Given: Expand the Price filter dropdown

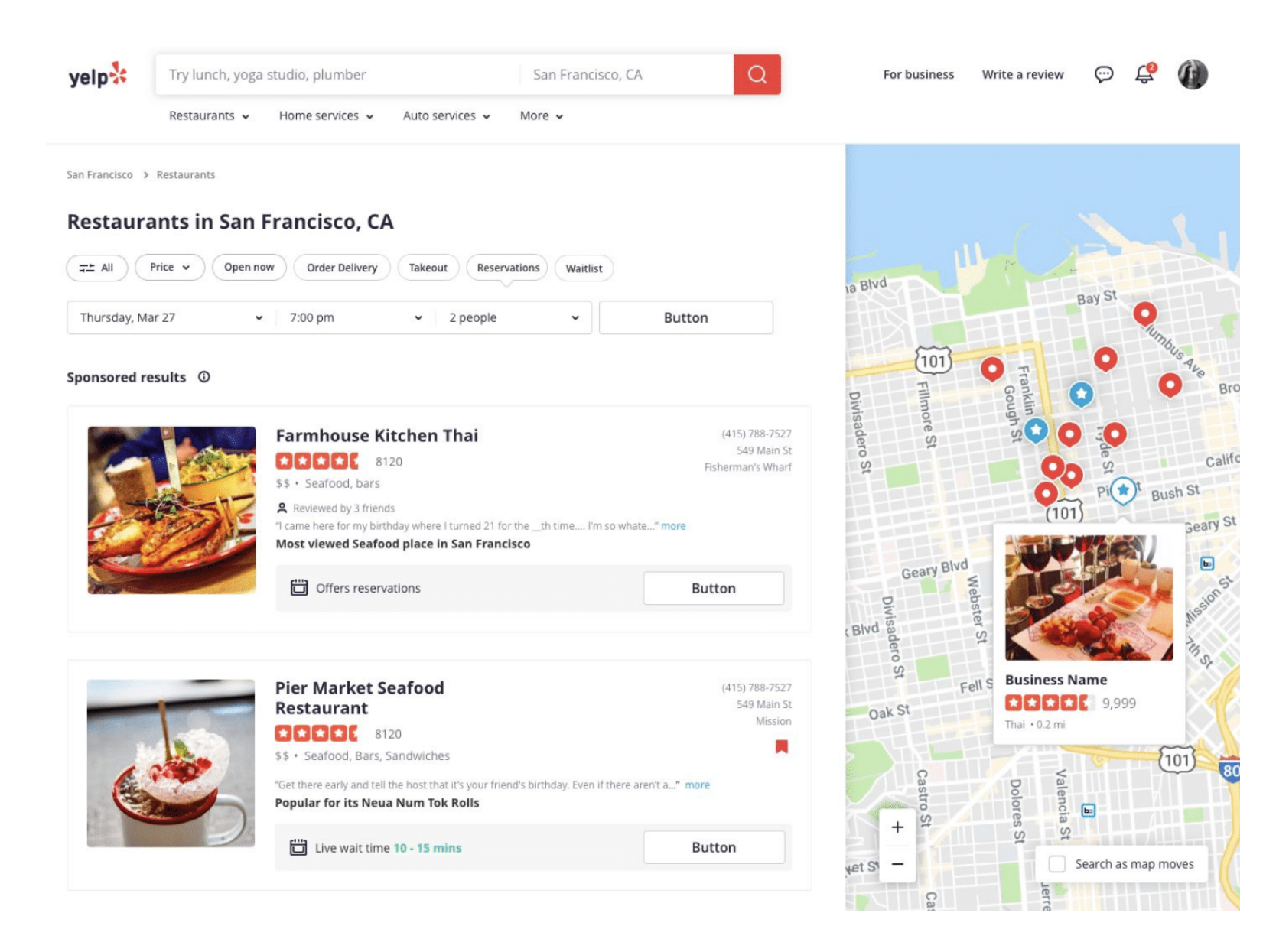Looking at the screenshot, I should tap(170, 267).
